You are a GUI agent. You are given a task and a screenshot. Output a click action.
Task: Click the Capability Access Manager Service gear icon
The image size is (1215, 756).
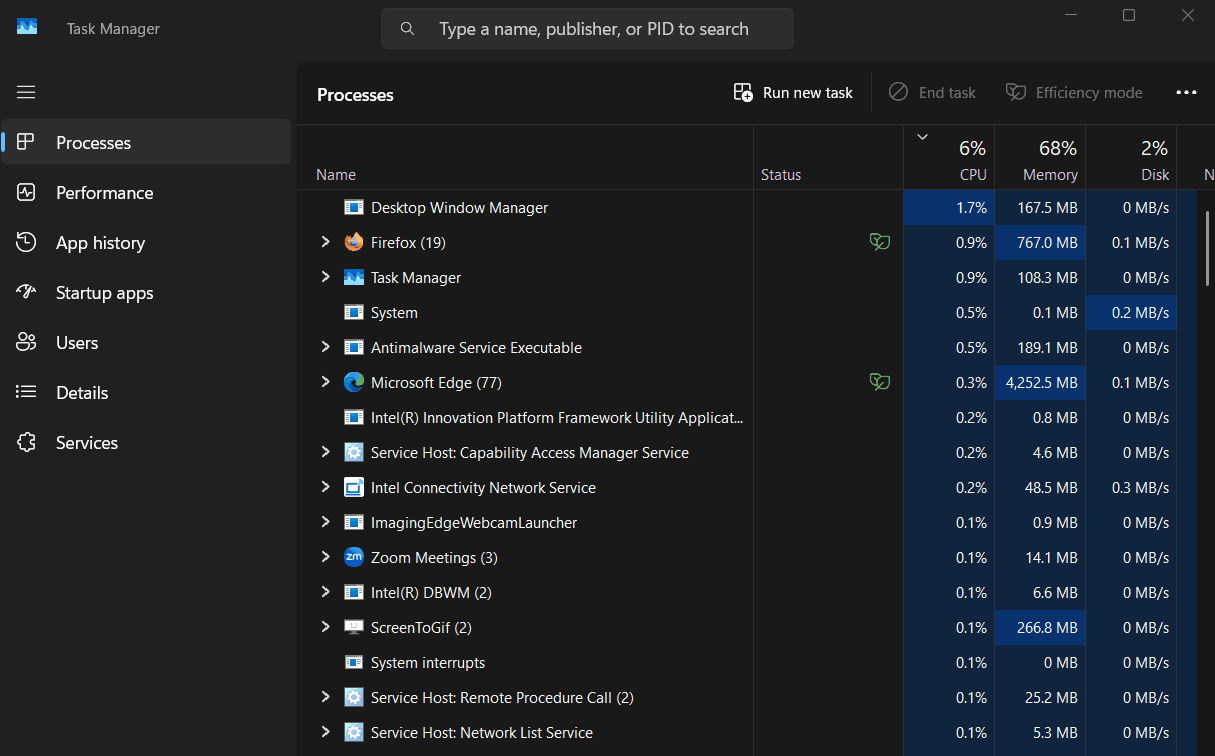pyautogui.click(x=354, y=452)
